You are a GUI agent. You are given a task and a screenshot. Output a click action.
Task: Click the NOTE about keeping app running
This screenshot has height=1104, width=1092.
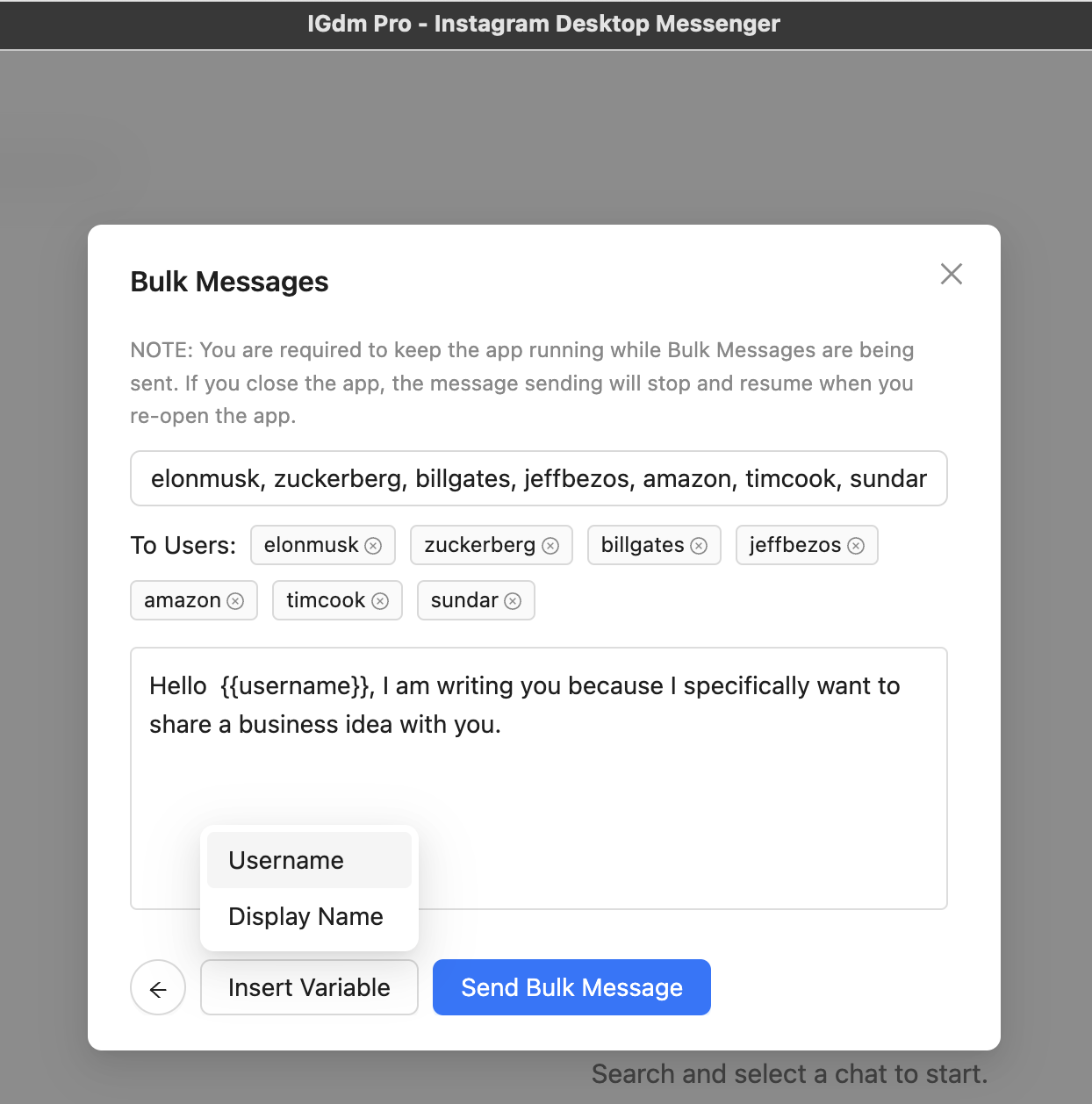pyautogui.click(x=522, y=384)
